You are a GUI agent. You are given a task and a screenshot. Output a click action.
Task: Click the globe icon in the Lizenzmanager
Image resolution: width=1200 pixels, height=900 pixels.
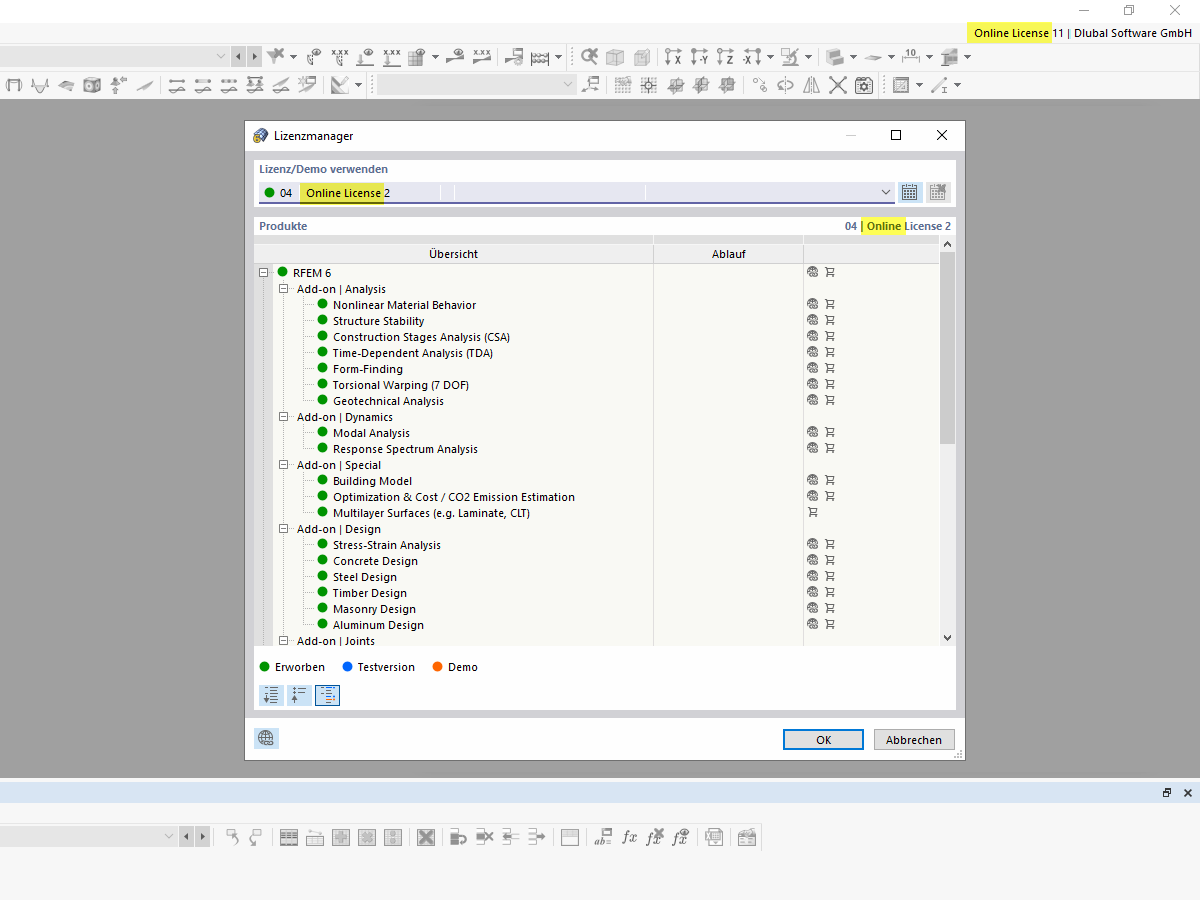point(265,738)
